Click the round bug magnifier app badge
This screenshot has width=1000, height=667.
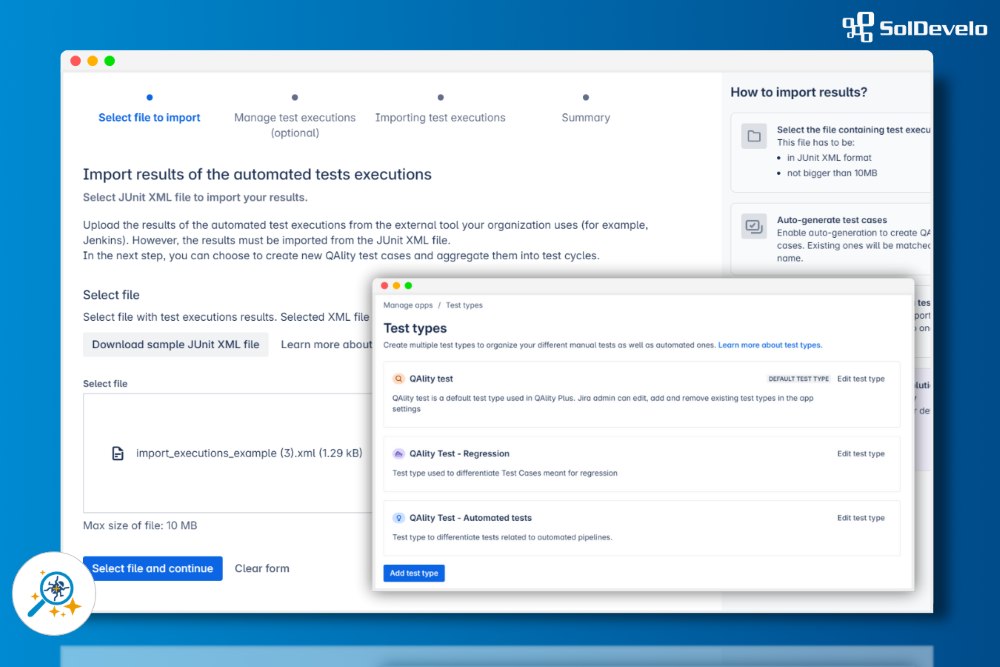click(x=54, y=593)
